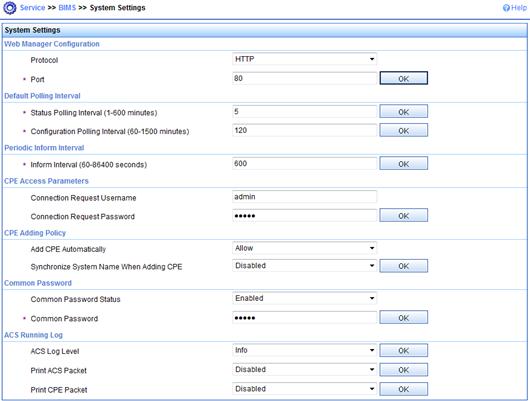Open the ACS Log Level dropdown

click(304, 350)
